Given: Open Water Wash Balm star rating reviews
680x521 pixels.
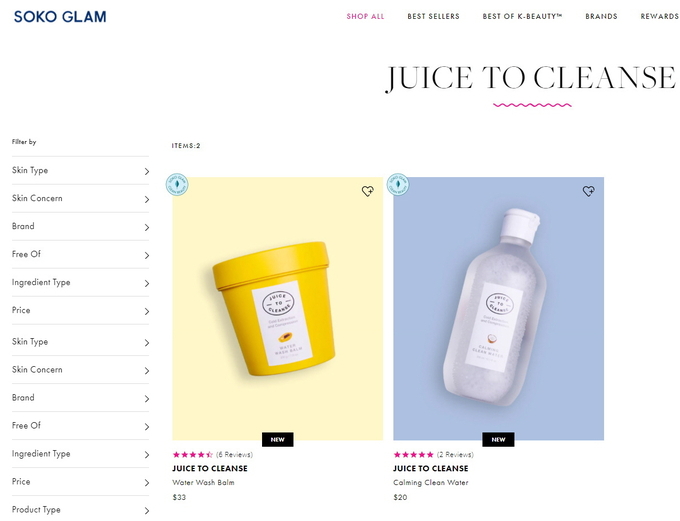Looking at the screenshot, I should 212,455.
